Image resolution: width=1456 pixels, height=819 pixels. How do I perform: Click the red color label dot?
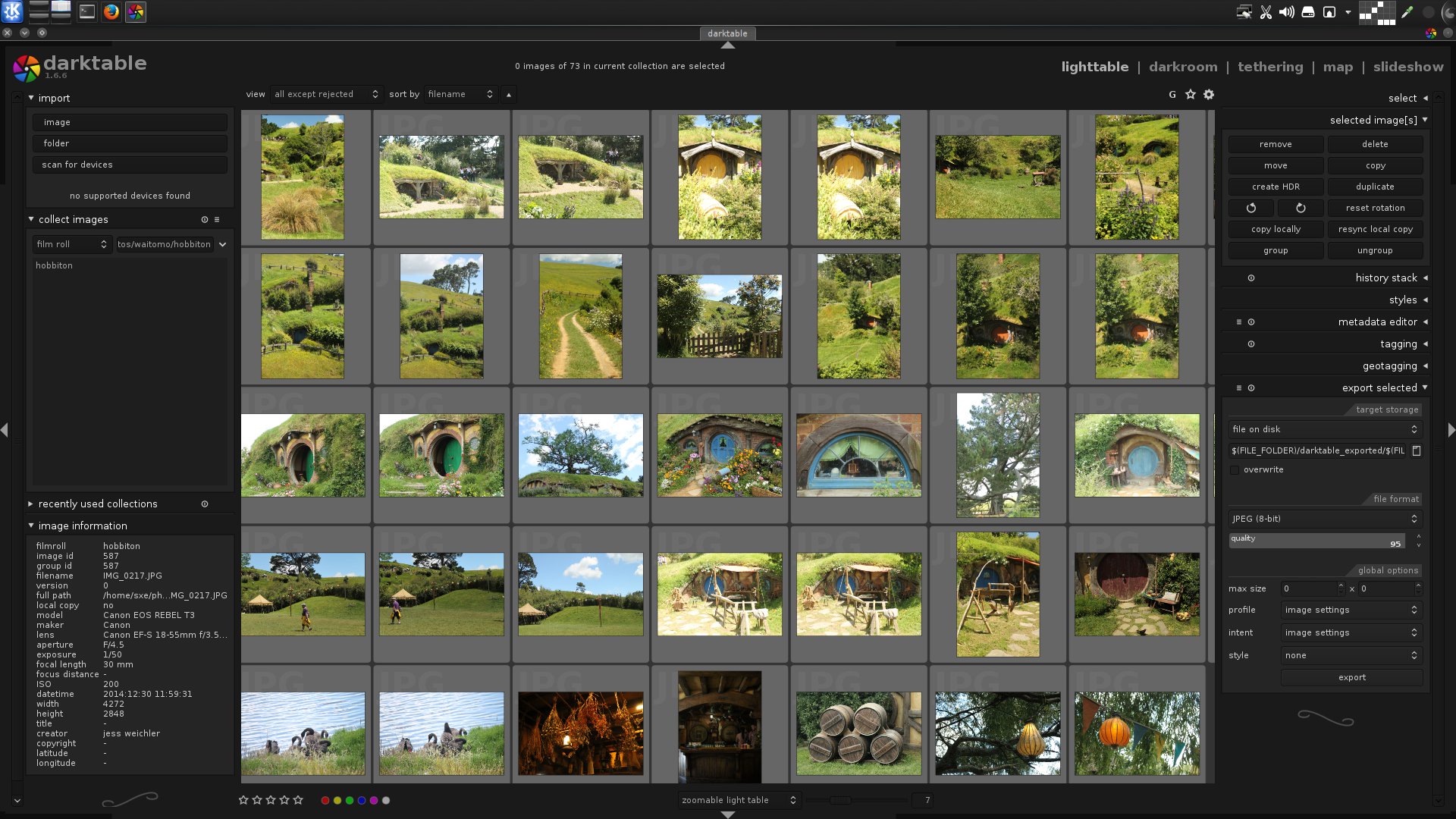325,800
